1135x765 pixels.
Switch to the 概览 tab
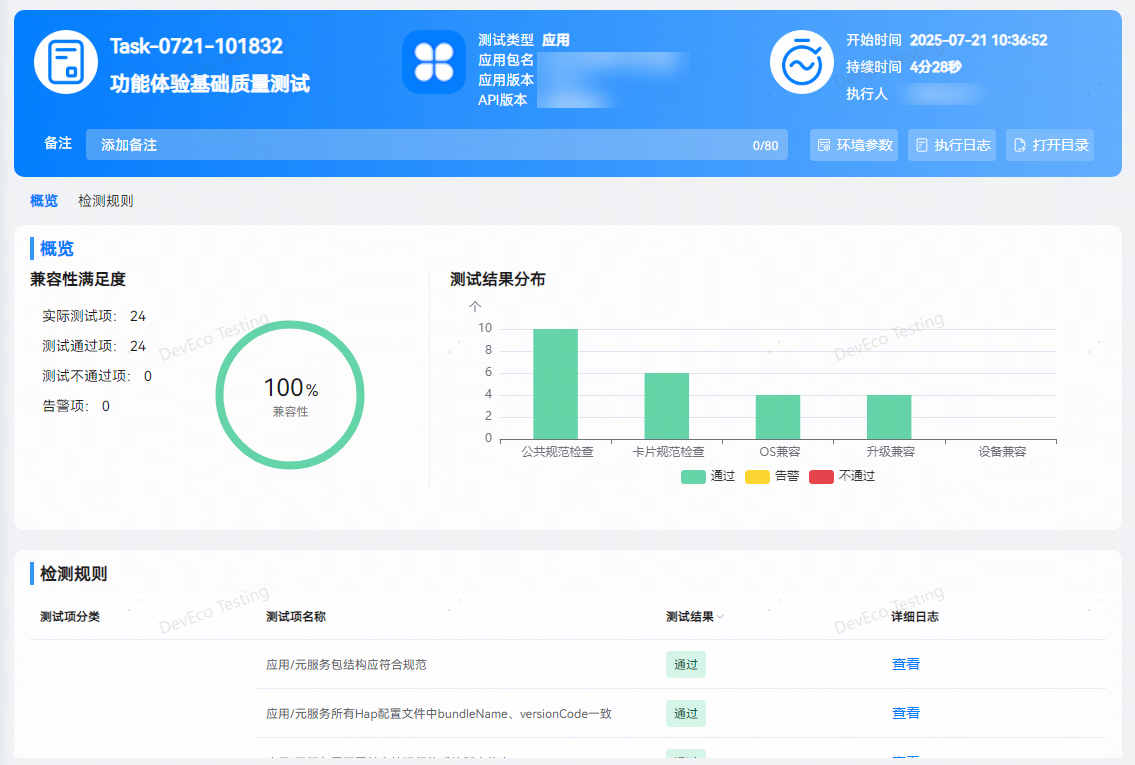coord(44,201)
